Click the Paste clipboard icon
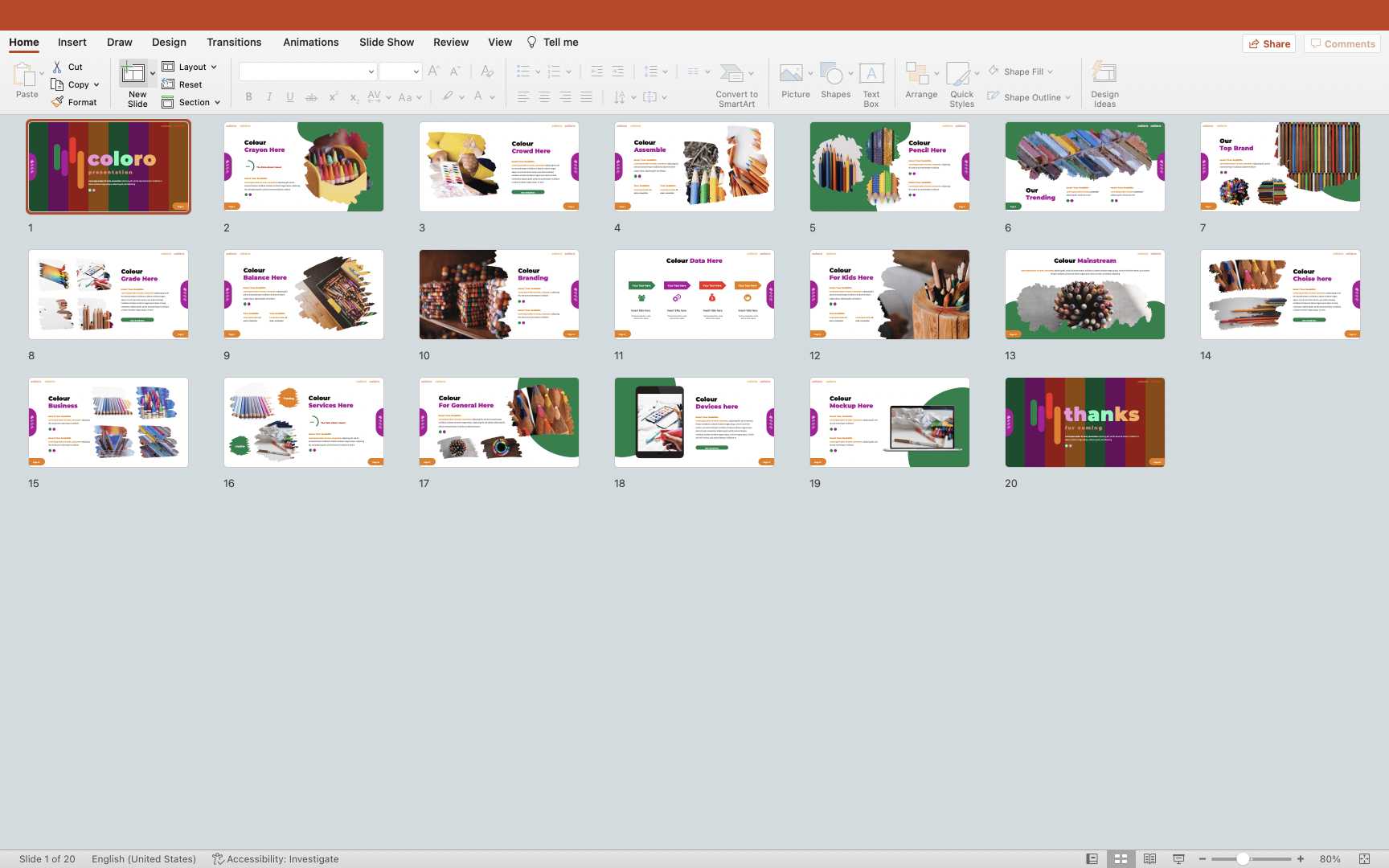 (24, 75)
